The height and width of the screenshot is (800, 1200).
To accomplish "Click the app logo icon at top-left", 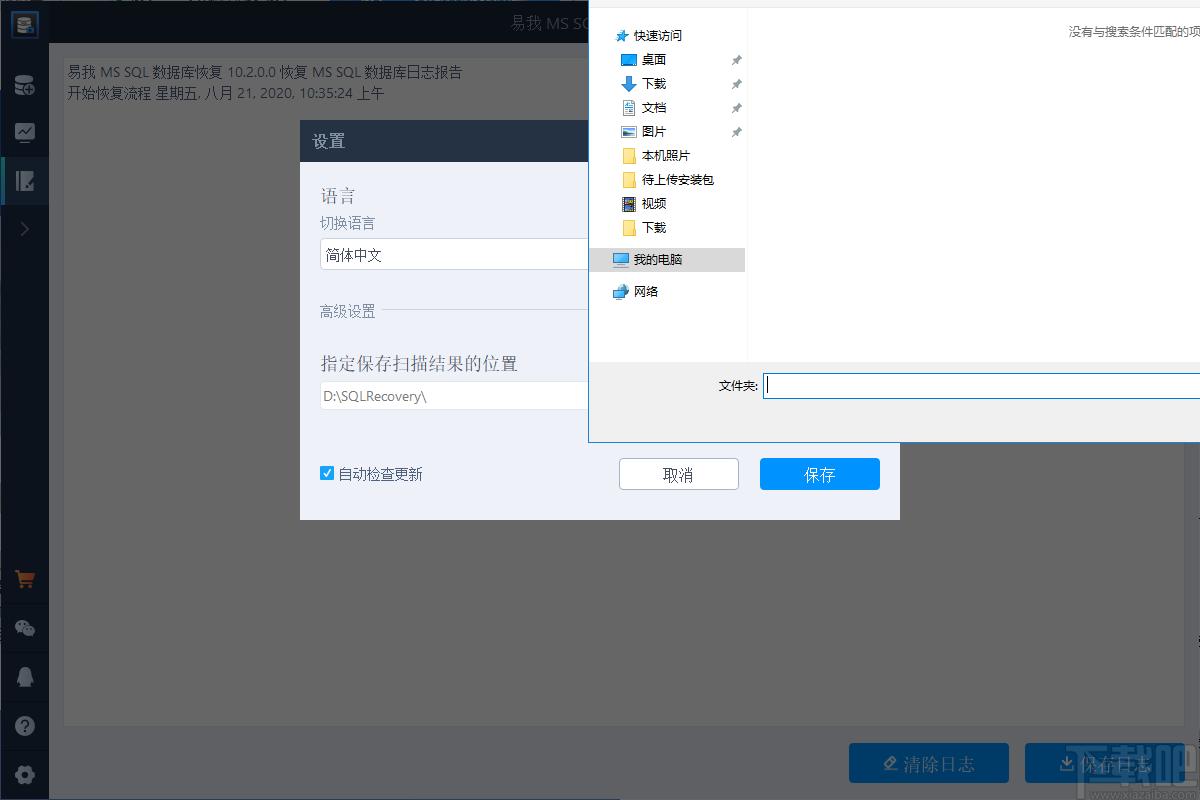I will (x=24, y=25).
